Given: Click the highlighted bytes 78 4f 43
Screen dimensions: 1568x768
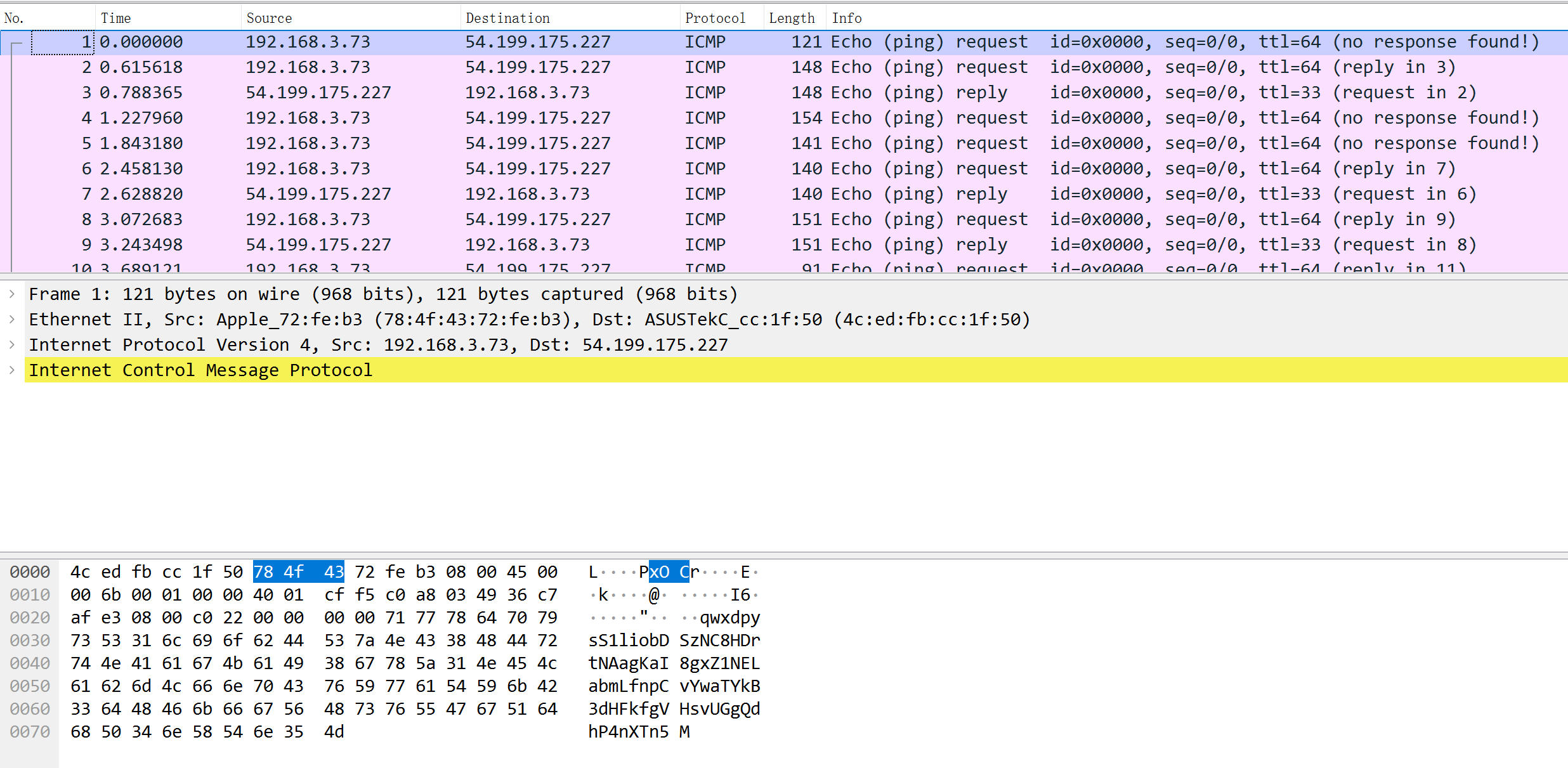Looking at the screenshot, I should pyautogui.click(x=298, y=571).
